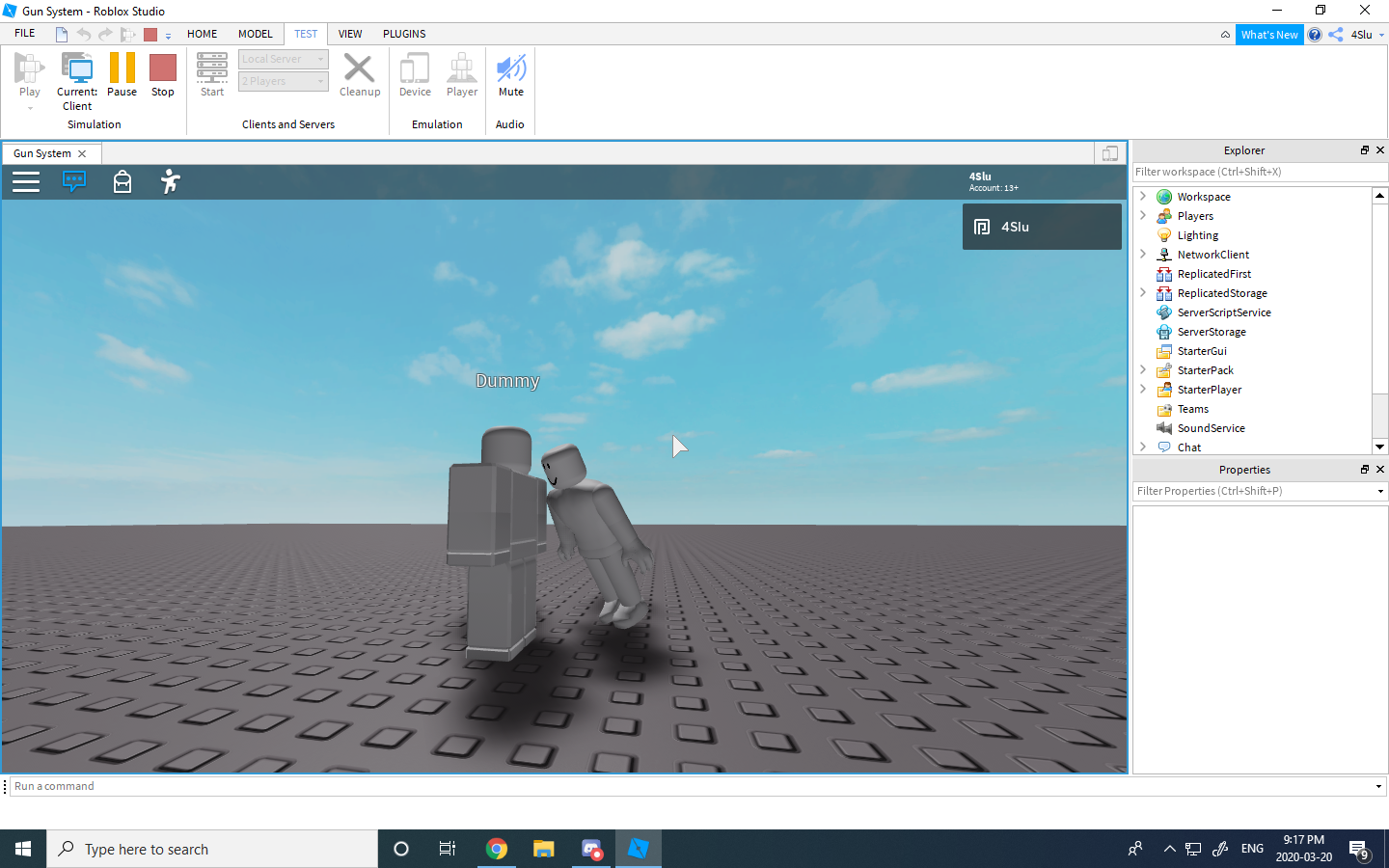Expand the Players tree node
This screenshot has height=868, width=1389.
1143,215
